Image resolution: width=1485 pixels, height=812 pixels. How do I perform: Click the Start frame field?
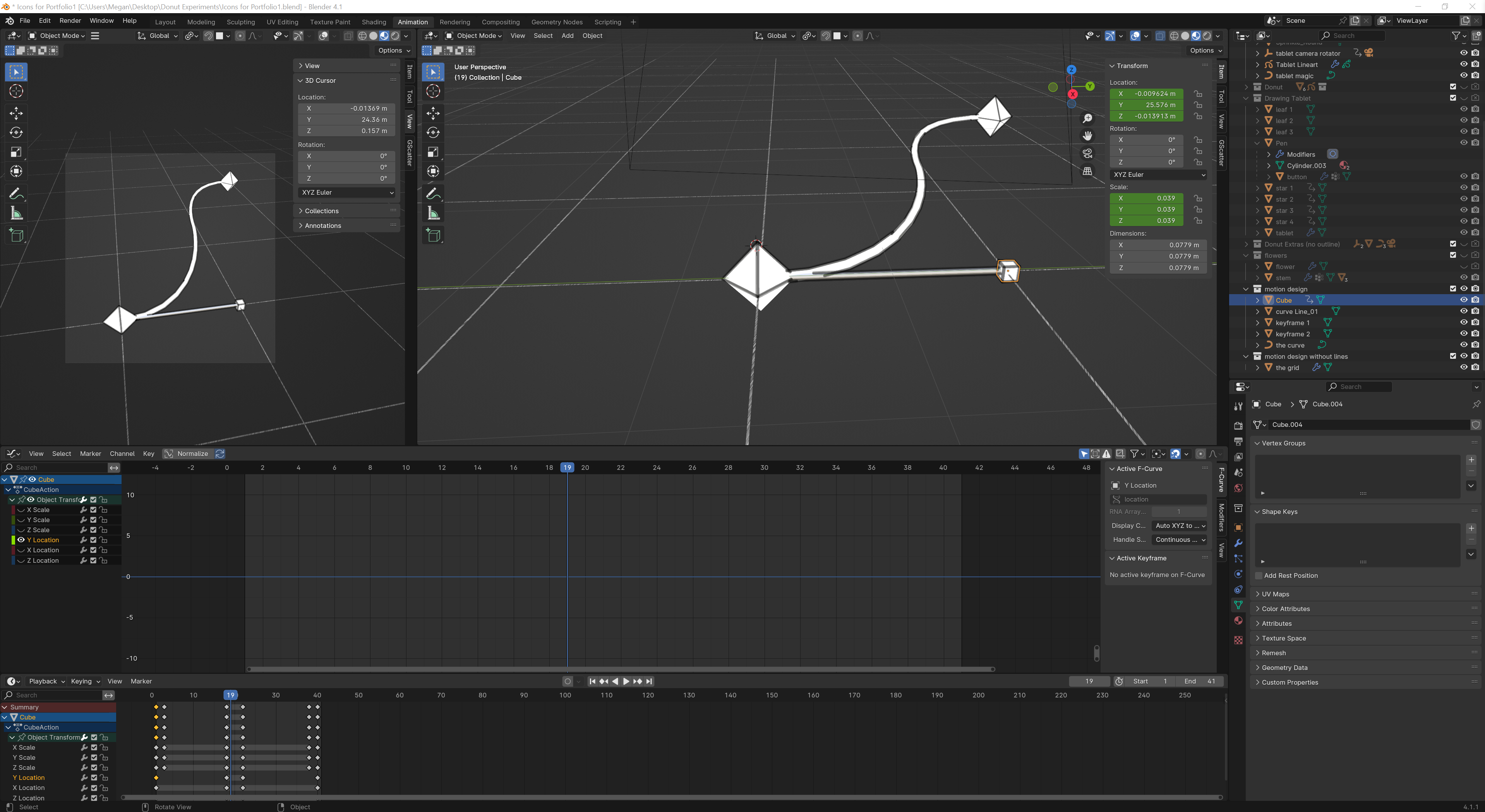(x=1149, y=681)
